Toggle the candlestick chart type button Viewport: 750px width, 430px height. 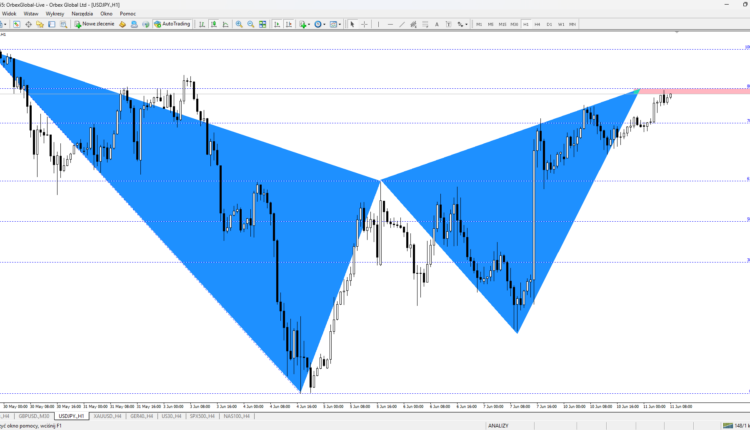point(214,24)
